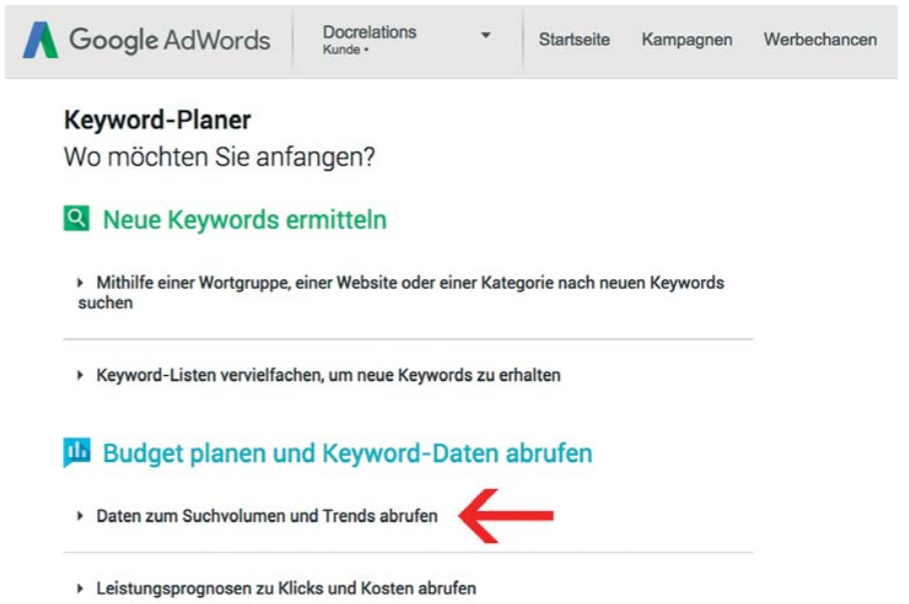Expand triangle beside Mithilfe einer Wortgruppe

point(80,282)
